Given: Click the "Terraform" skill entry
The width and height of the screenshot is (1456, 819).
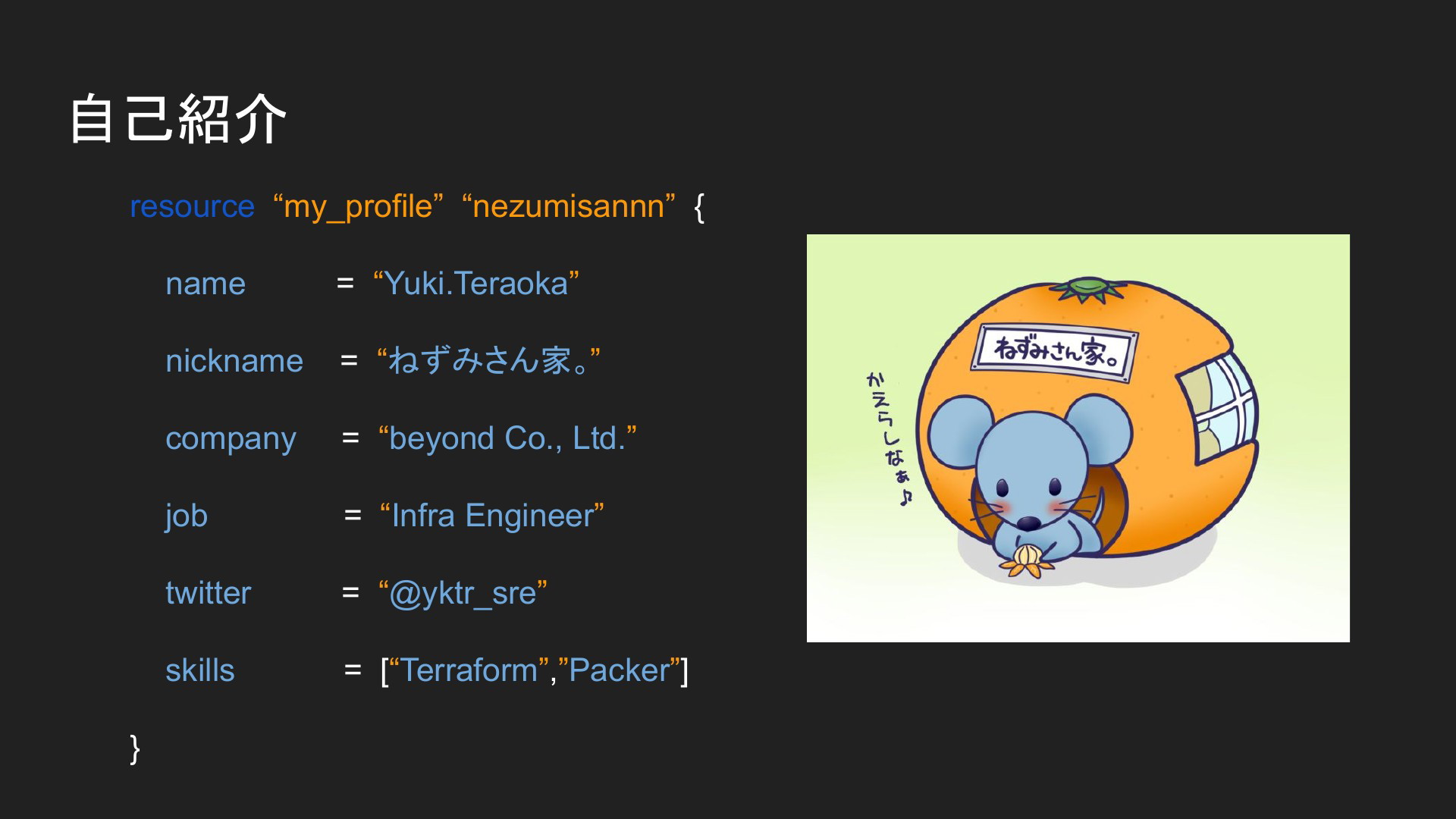Looking at the screenshot, I should click(469, 670).
